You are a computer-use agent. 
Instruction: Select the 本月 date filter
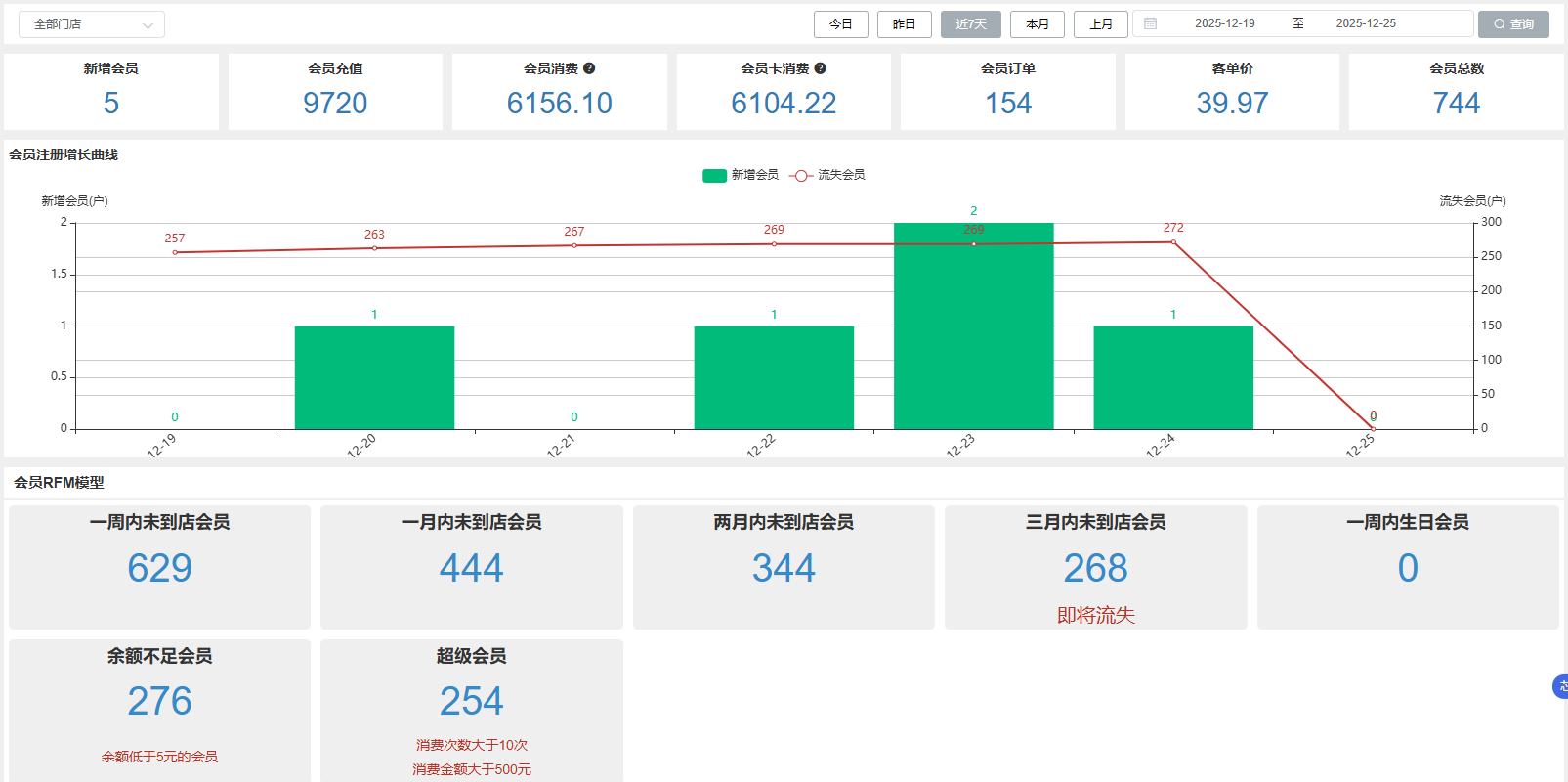(1038, 24)
